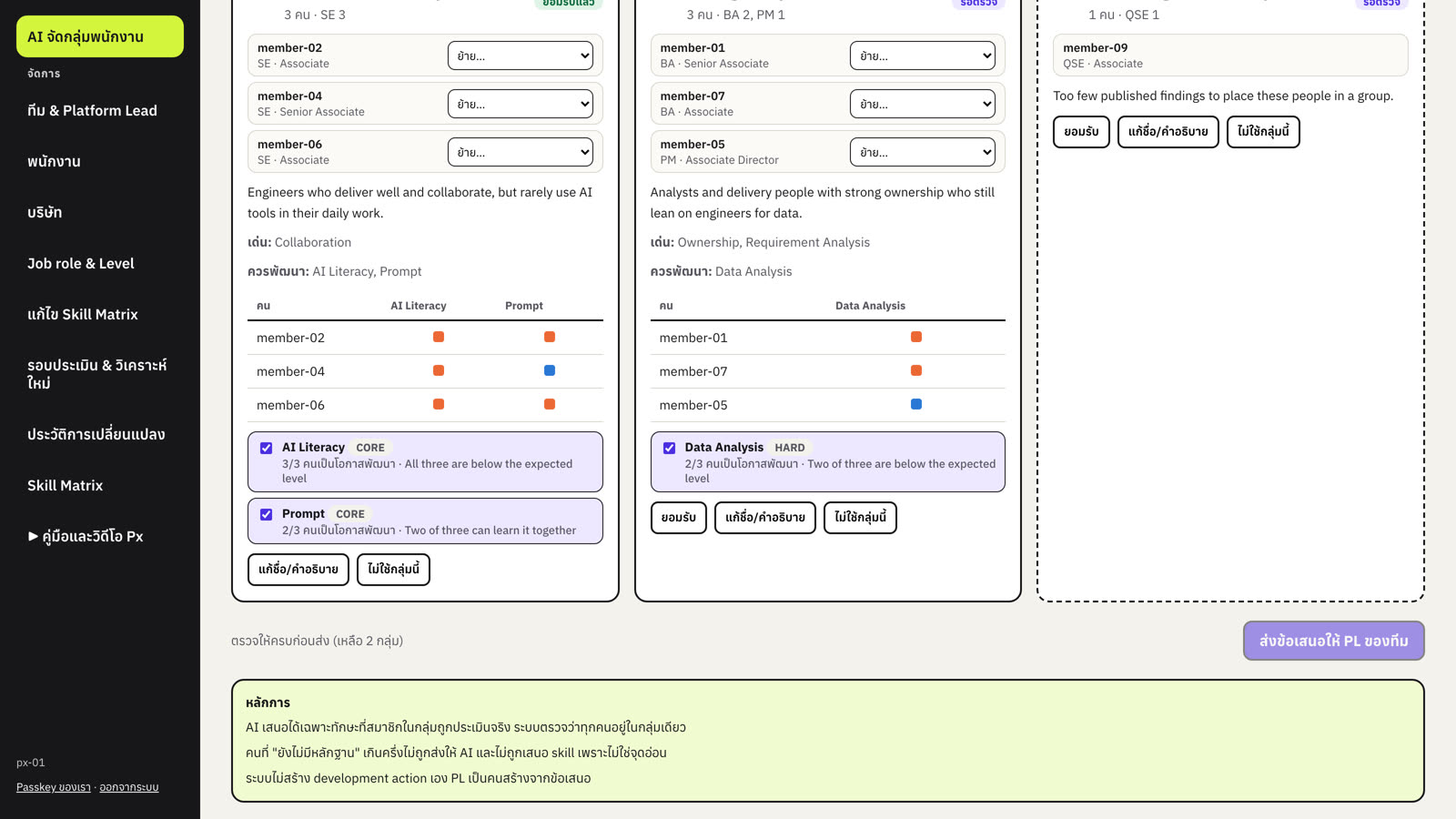Open the move dropdown for member-02

tap(521, 56)
